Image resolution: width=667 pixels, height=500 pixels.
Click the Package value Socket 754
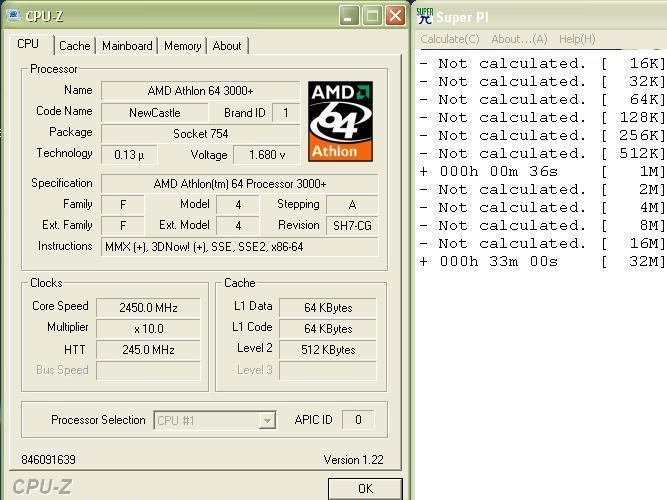click(x=200, y=134)
